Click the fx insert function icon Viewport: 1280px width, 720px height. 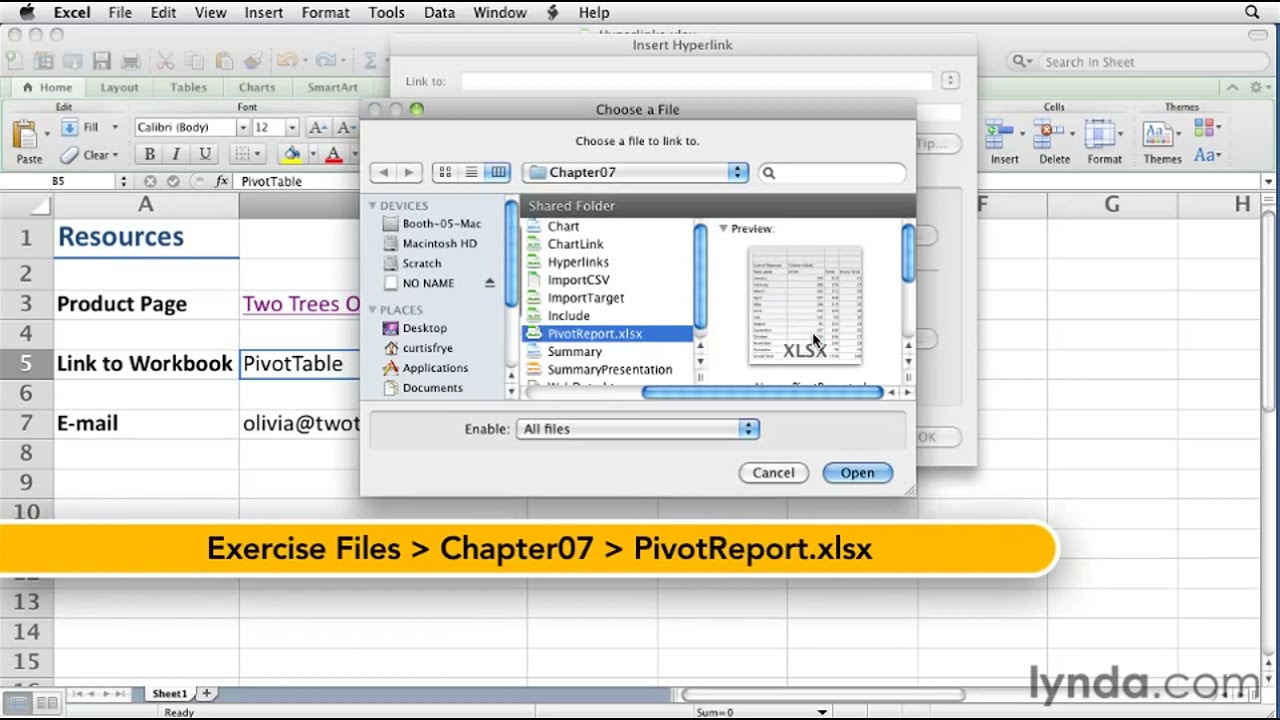click(x=222, y=181)
